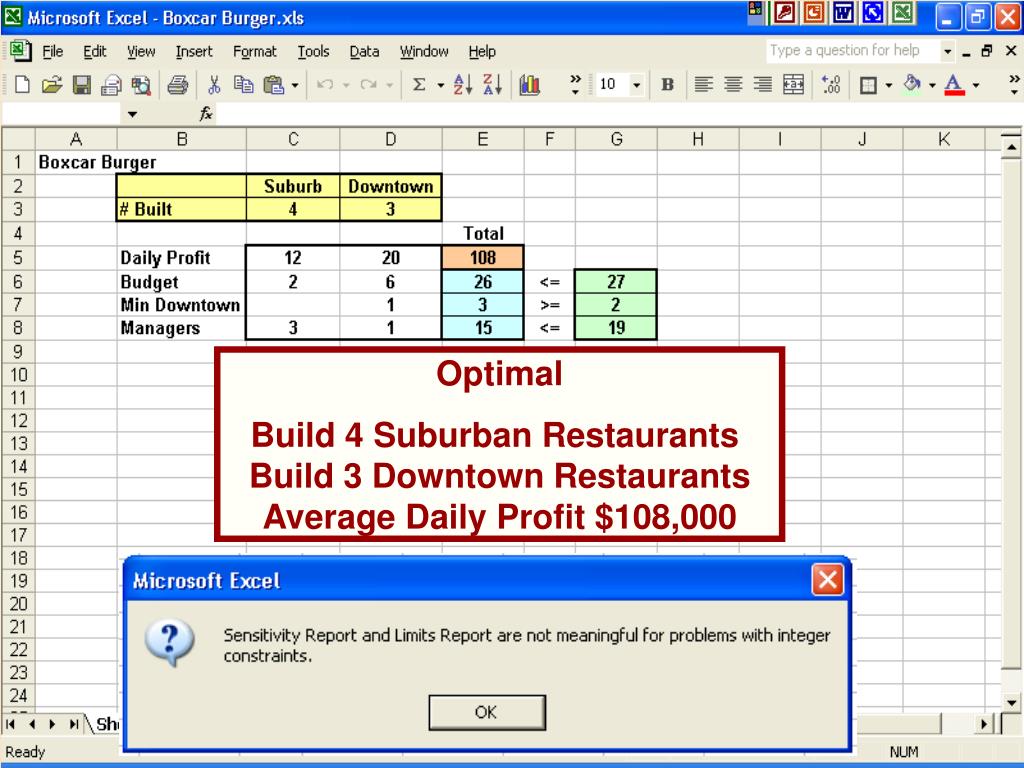
Task: Open the Borders style dropdown arrow
Action: tap(889, 85)
